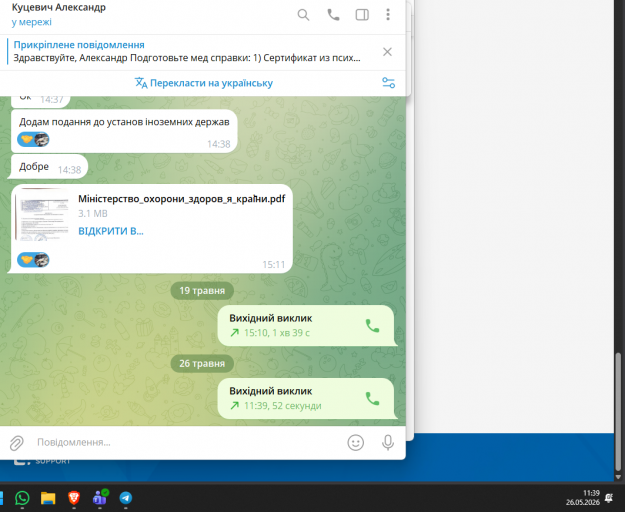
Task: Open Telegram from the taskbar
Action: pyautogui.click(x=126, y=498)
